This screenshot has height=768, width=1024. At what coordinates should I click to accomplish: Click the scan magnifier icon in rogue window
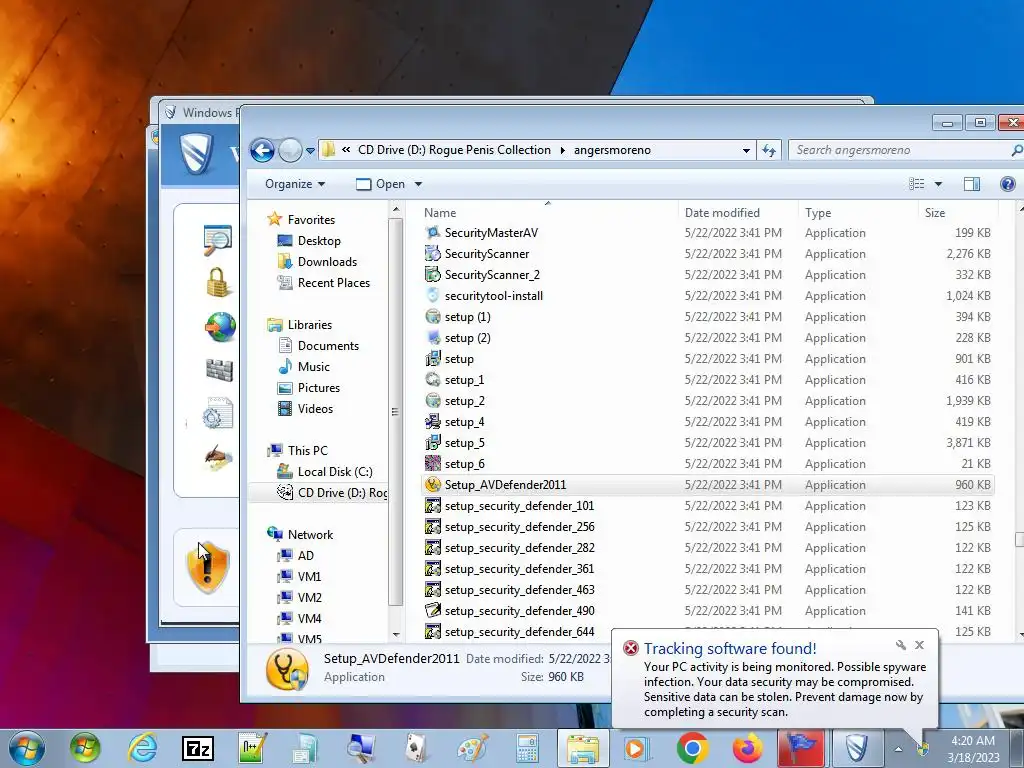[x=217, y=240]
